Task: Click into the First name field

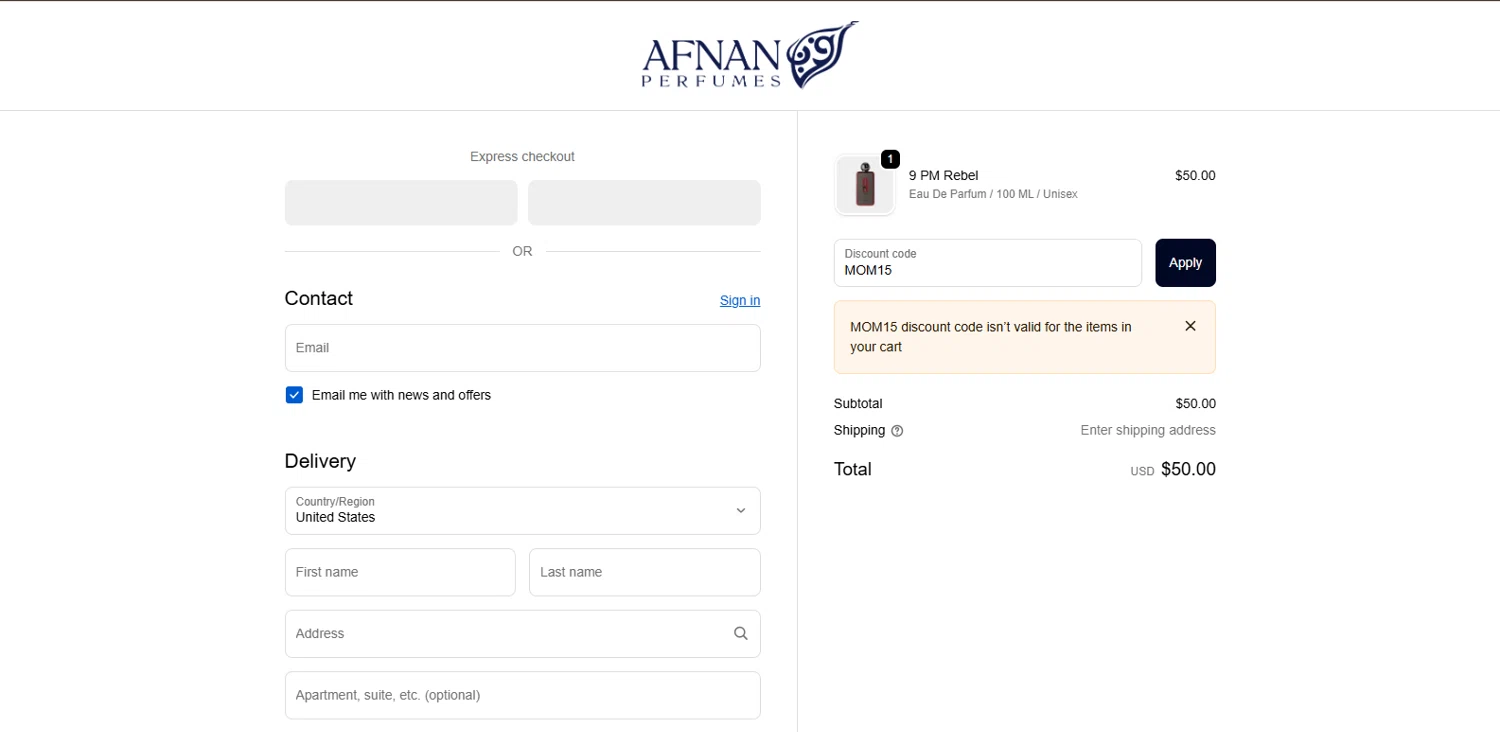Action: [x=400, y=572]
